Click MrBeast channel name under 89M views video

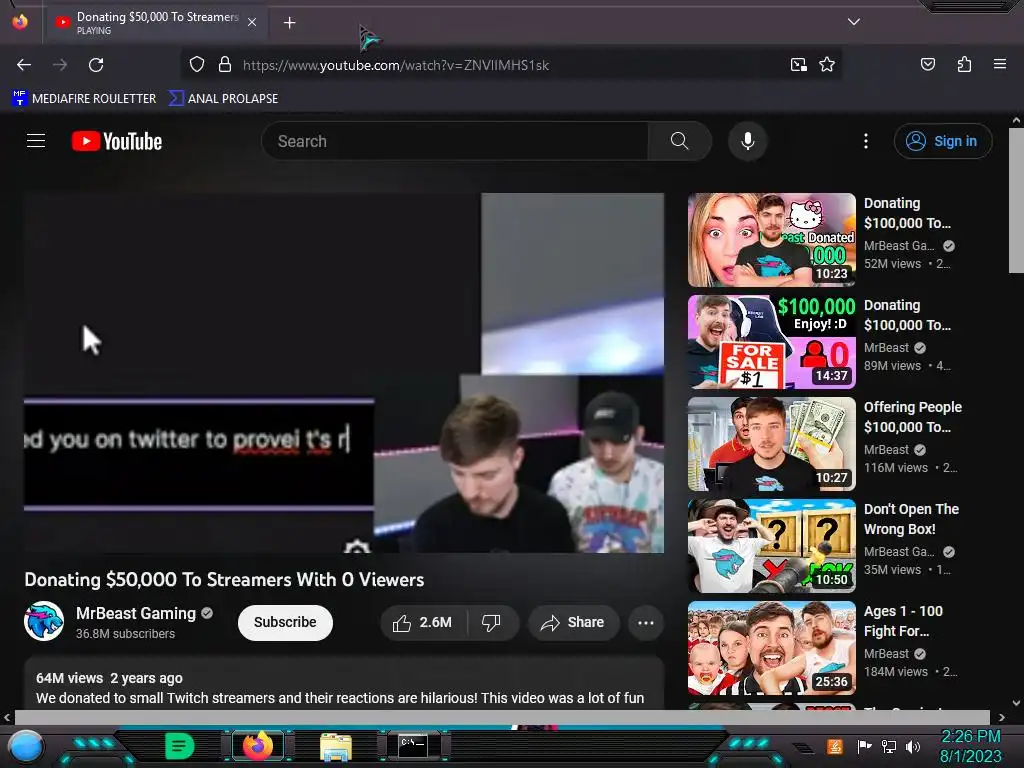click(x=886, y=347)
